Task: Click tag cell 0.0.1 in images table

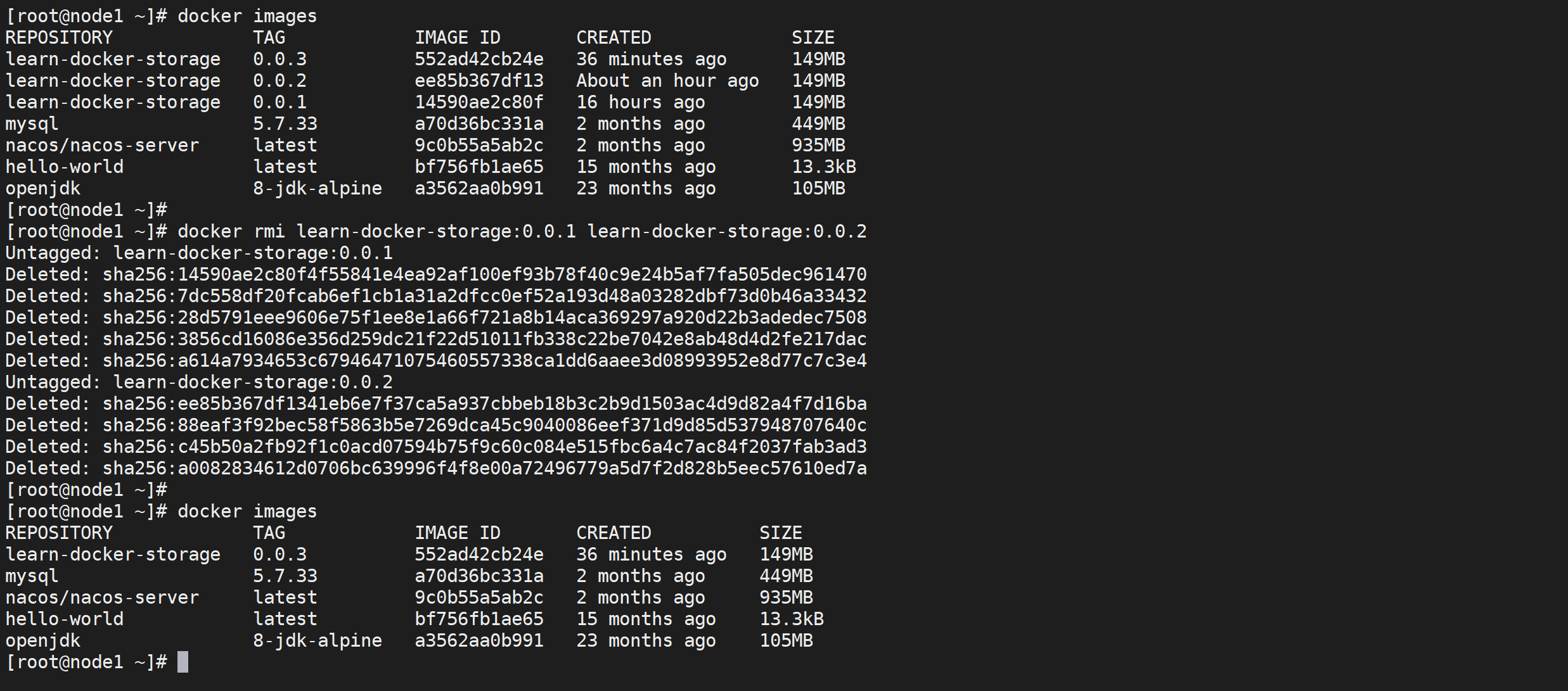Action: tap(280, 102)
